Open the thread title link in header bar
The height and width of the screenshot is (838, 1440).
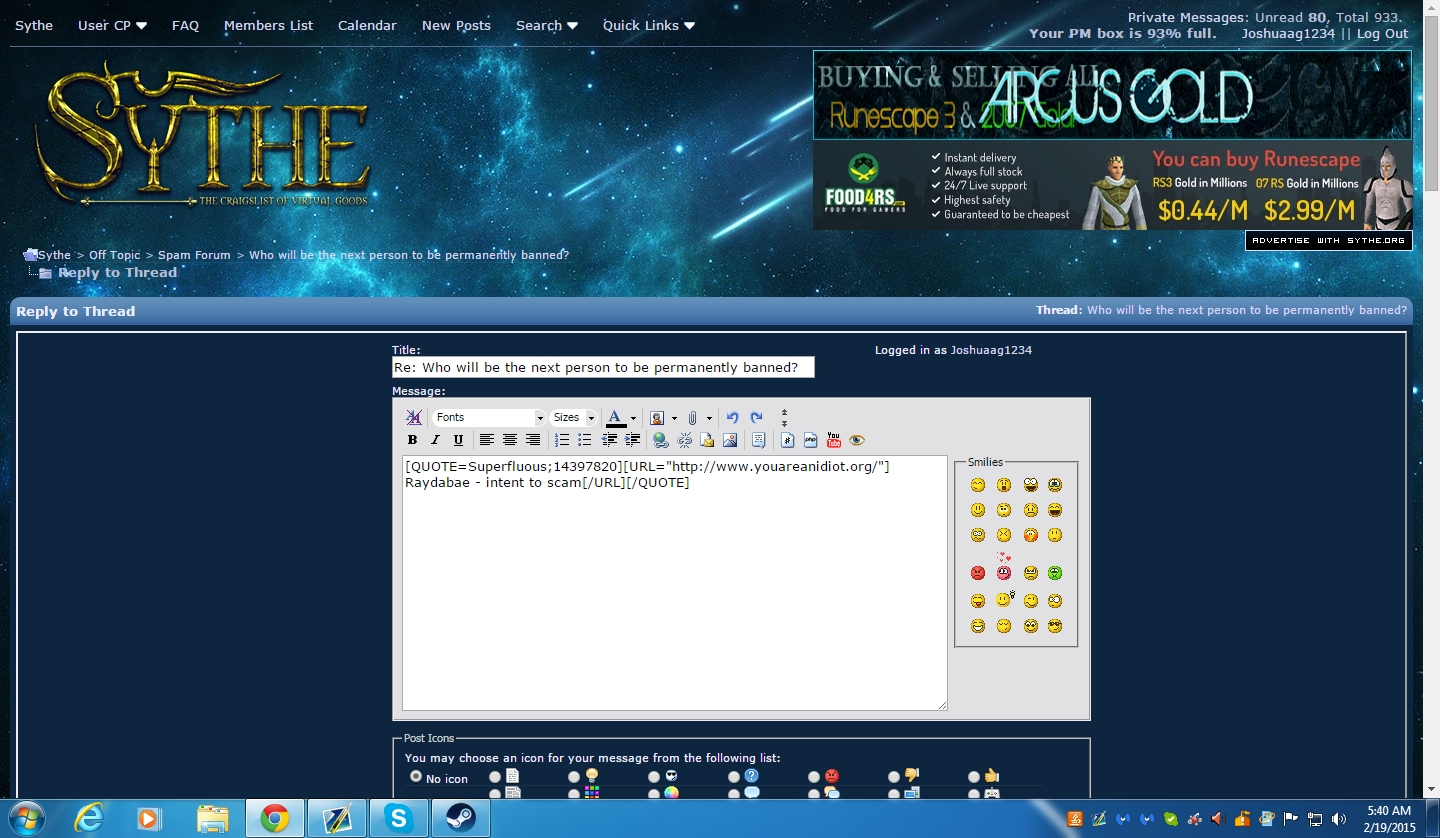[x=1247, y=310]
